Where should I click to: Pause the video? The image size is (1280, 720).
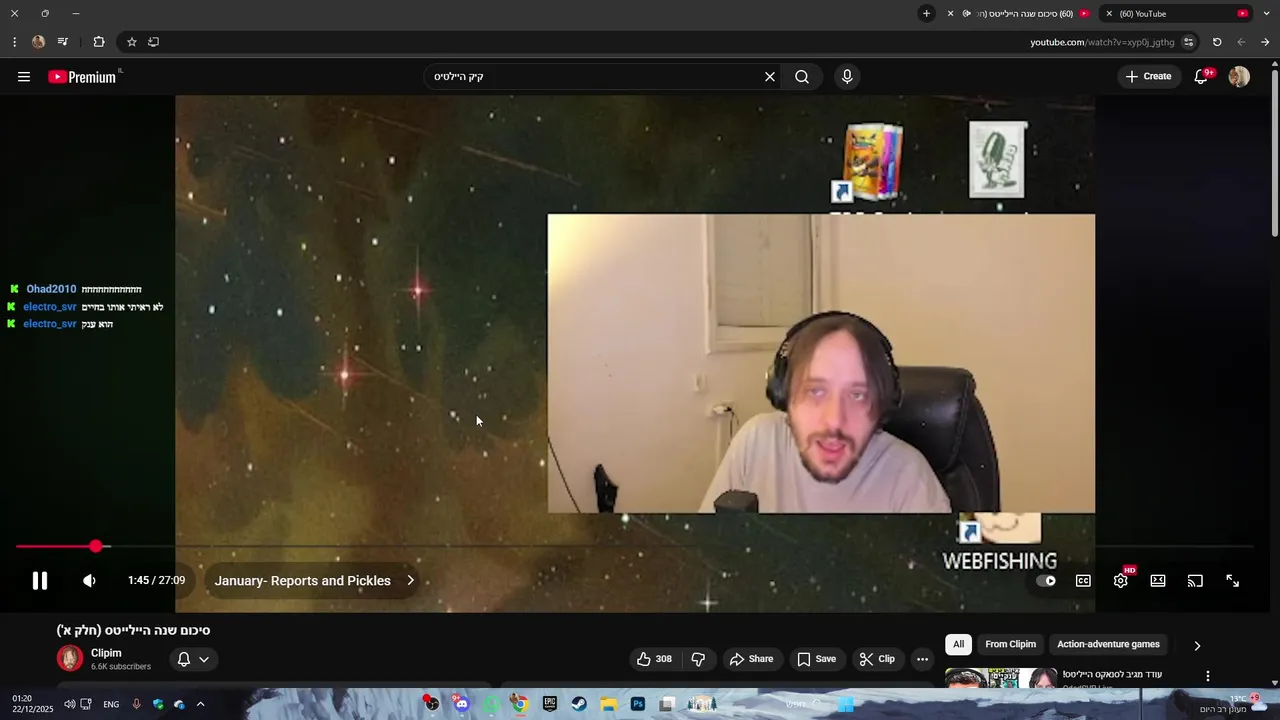pyautogui.click(x=40, y=581)
